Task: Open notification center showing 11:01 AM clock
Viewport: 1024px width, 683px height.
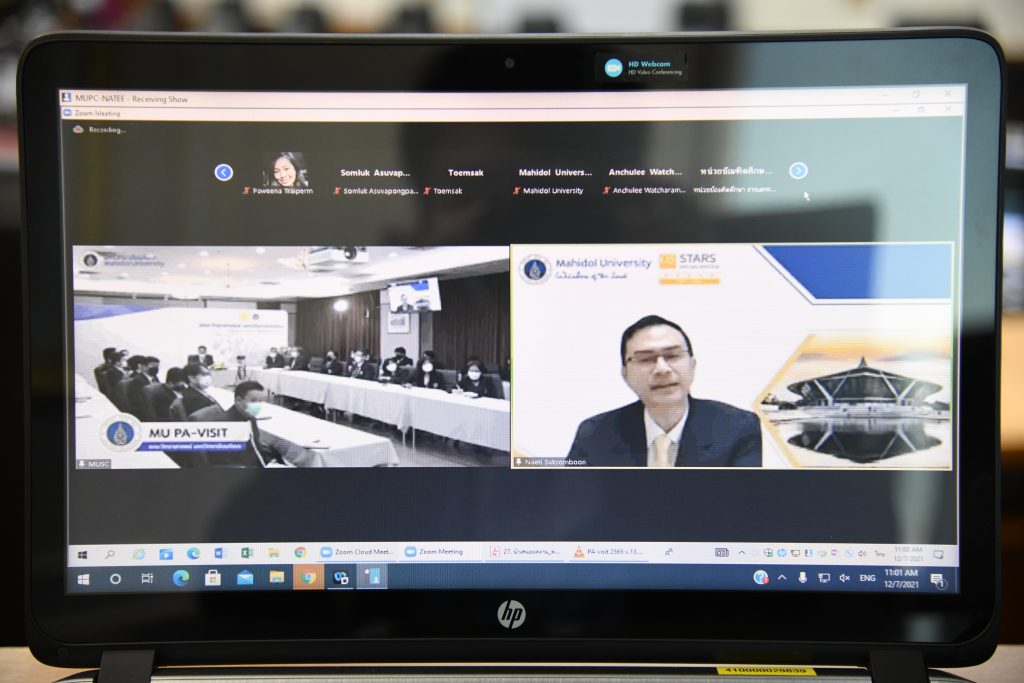Action: [937, 578]
